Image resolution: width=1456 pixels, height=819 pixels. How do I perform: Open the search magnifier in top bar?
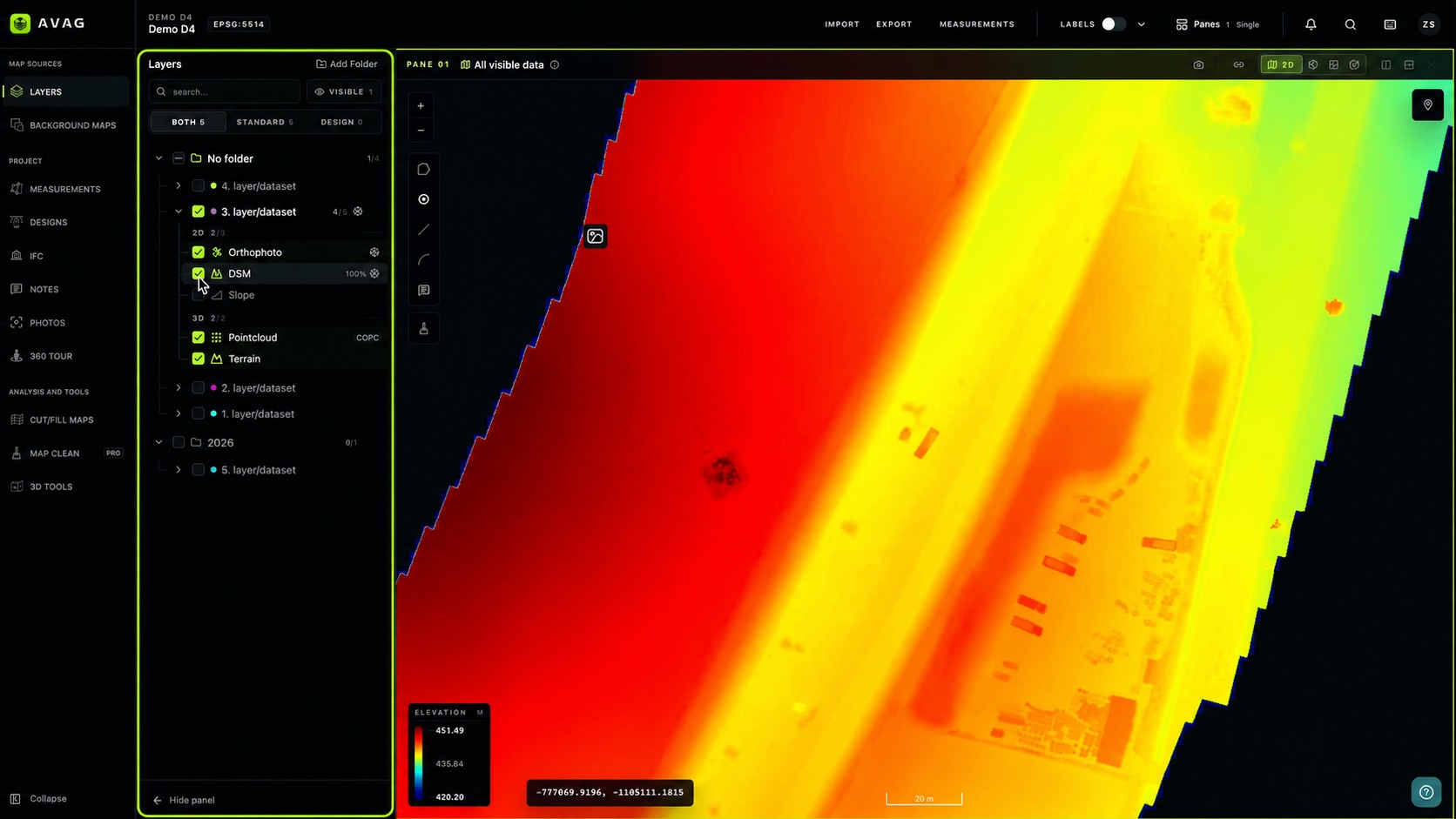pyautogui.click(x=1351, y=24)
